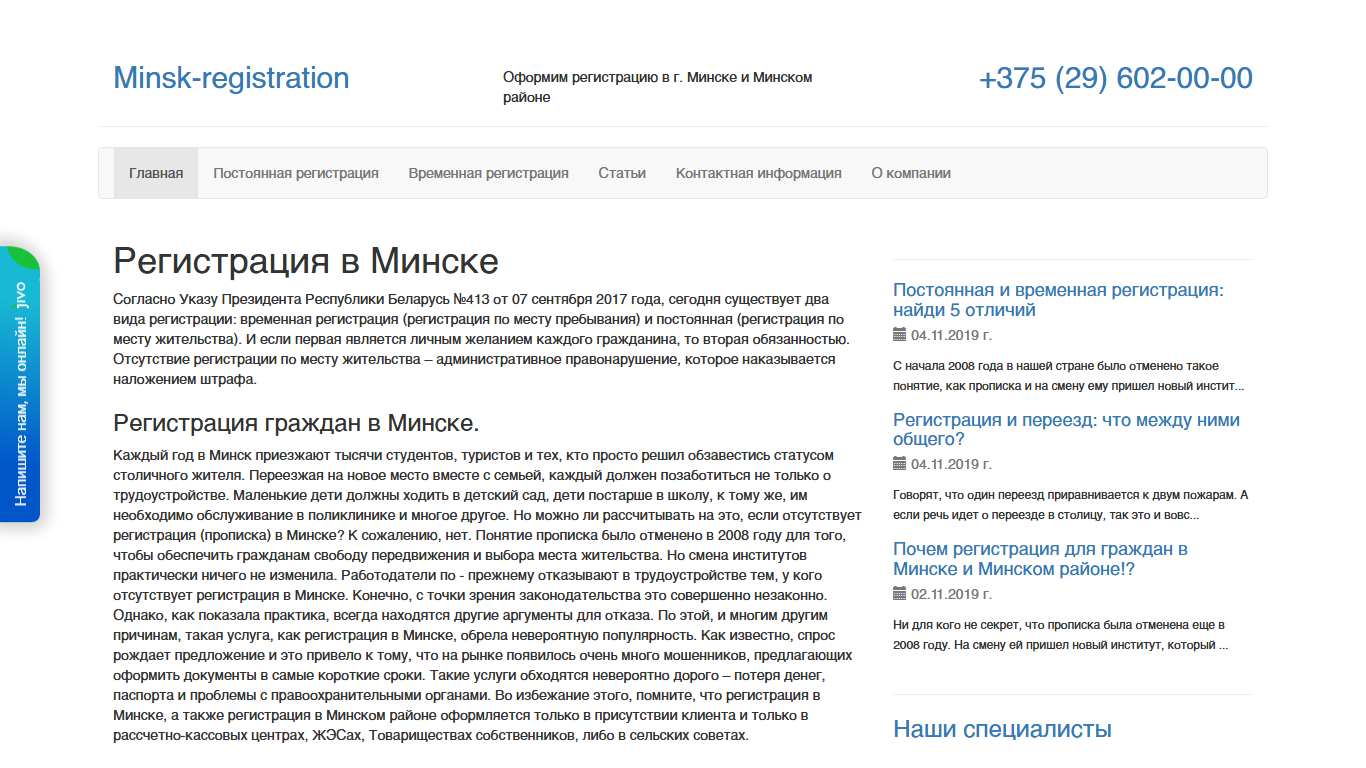The width and height of the screenshot is (1366, 768).
Task: Open the Minsk-registration site logo link
Action: pos(231,78)
